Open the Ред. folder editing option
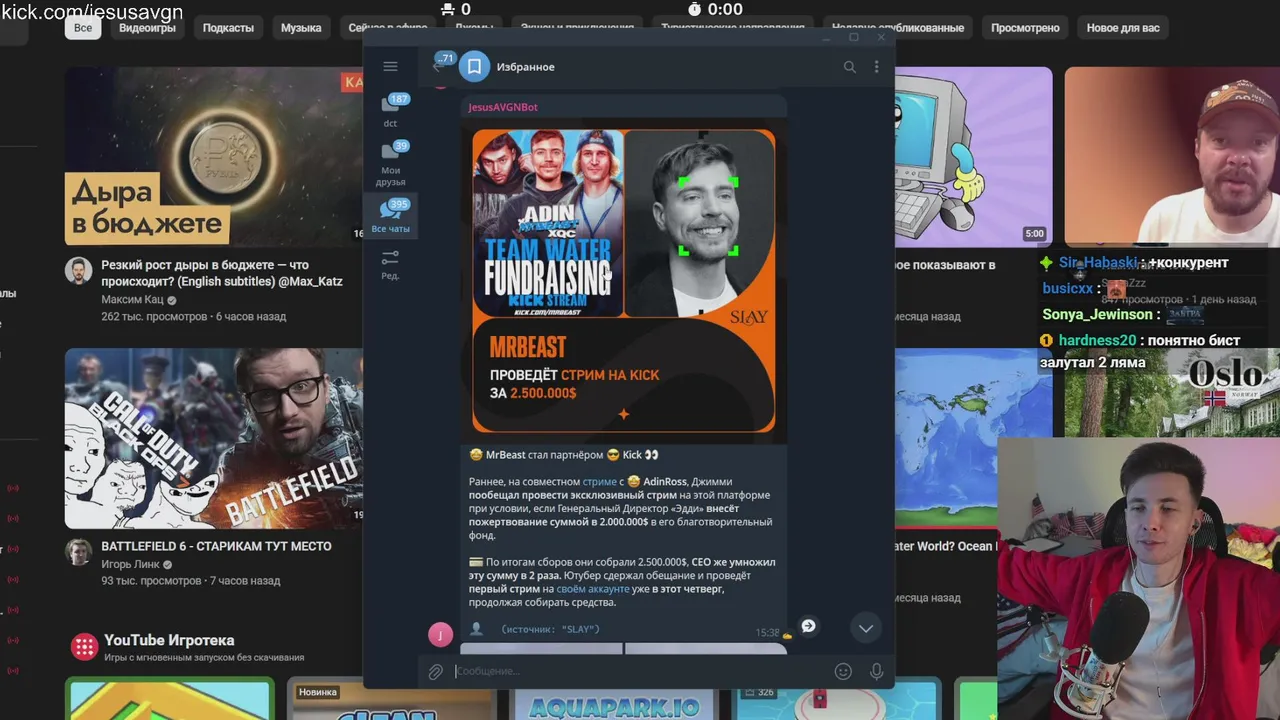This screenshot has height=720, width=1280. pyautogui.click(x=391, y=265)
